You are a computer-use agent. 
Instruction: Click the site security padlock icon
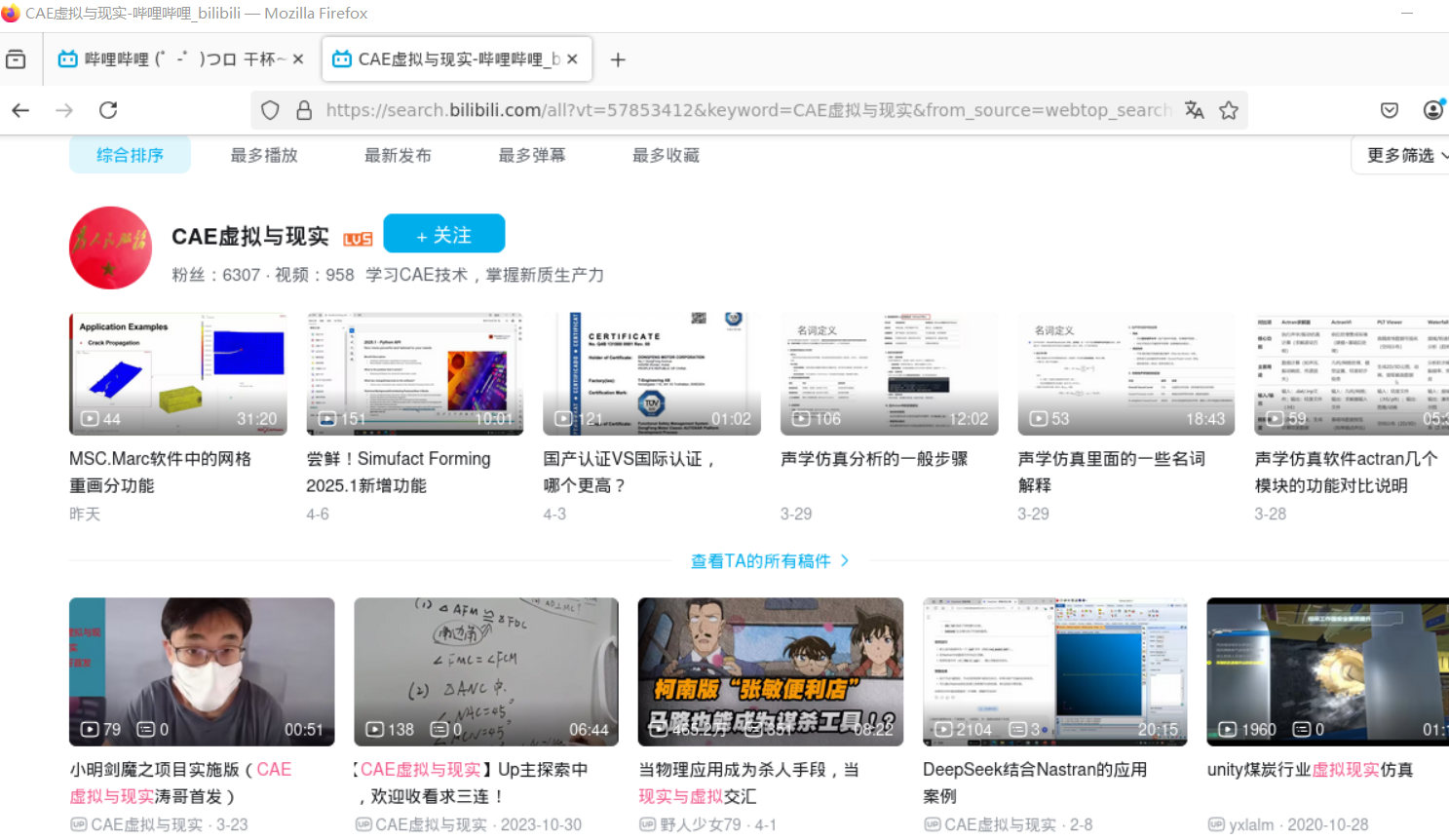[x=304, y=110]
